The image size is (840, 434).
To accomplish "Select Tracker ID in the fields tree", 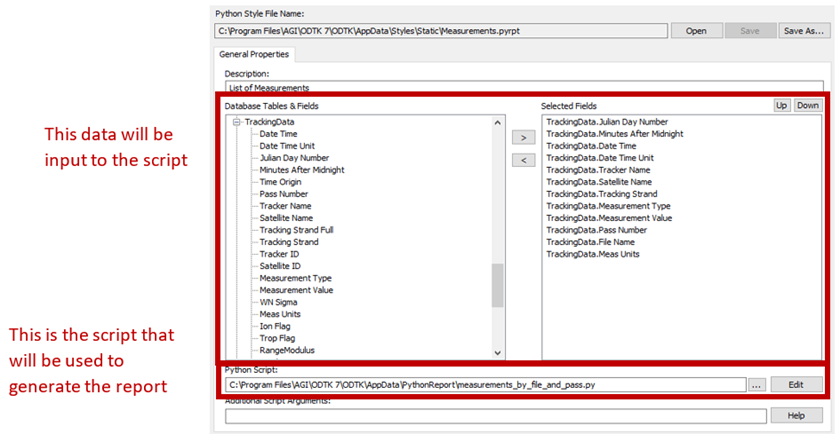I will tap(279, 254).
